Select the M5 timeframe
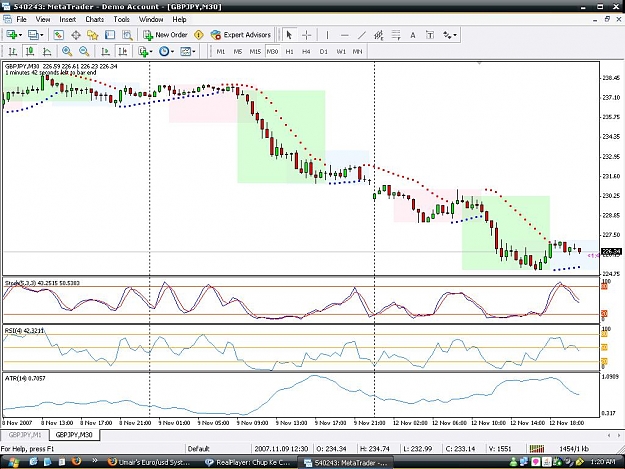Screen dimensions: 625x469 coord(238,51)
